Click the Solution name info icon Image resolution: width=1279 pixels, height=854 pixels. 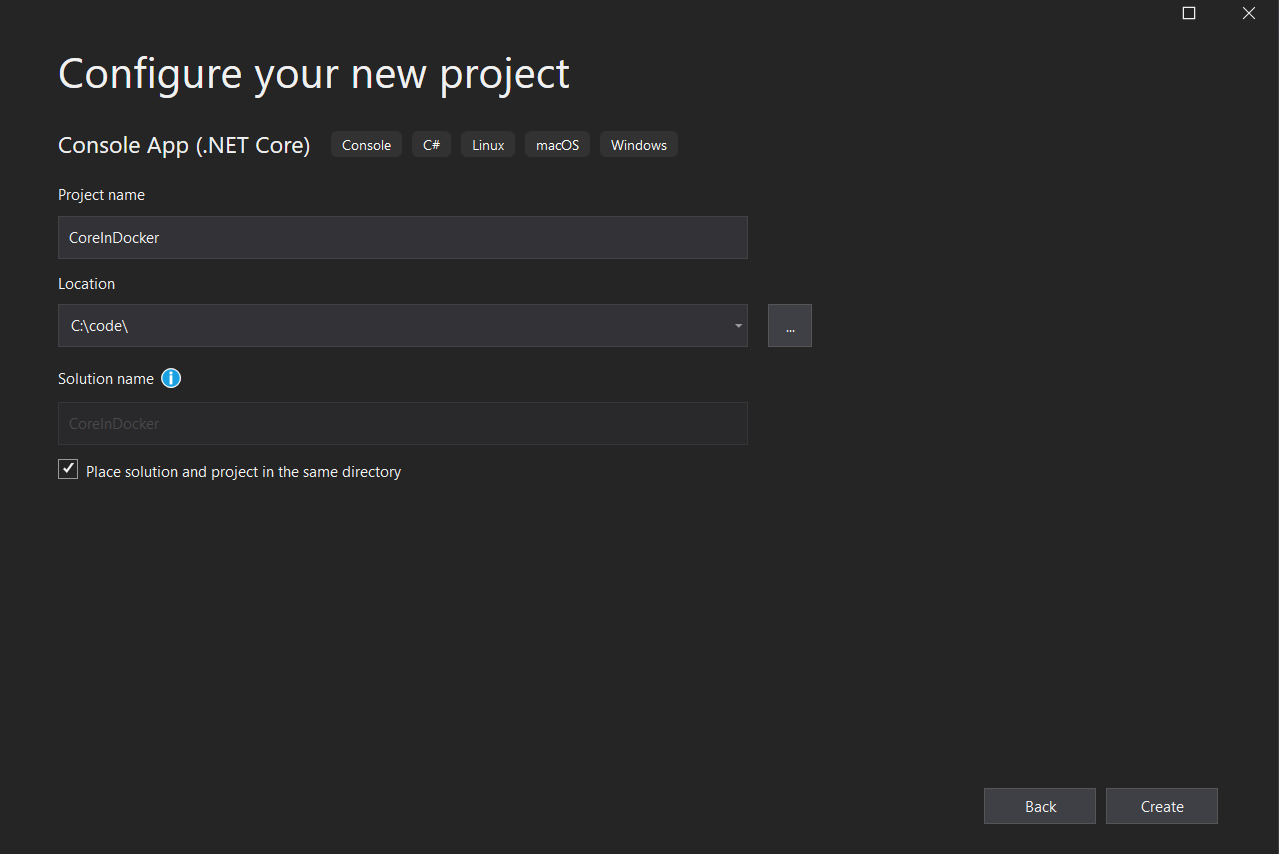tap(171, 379)
